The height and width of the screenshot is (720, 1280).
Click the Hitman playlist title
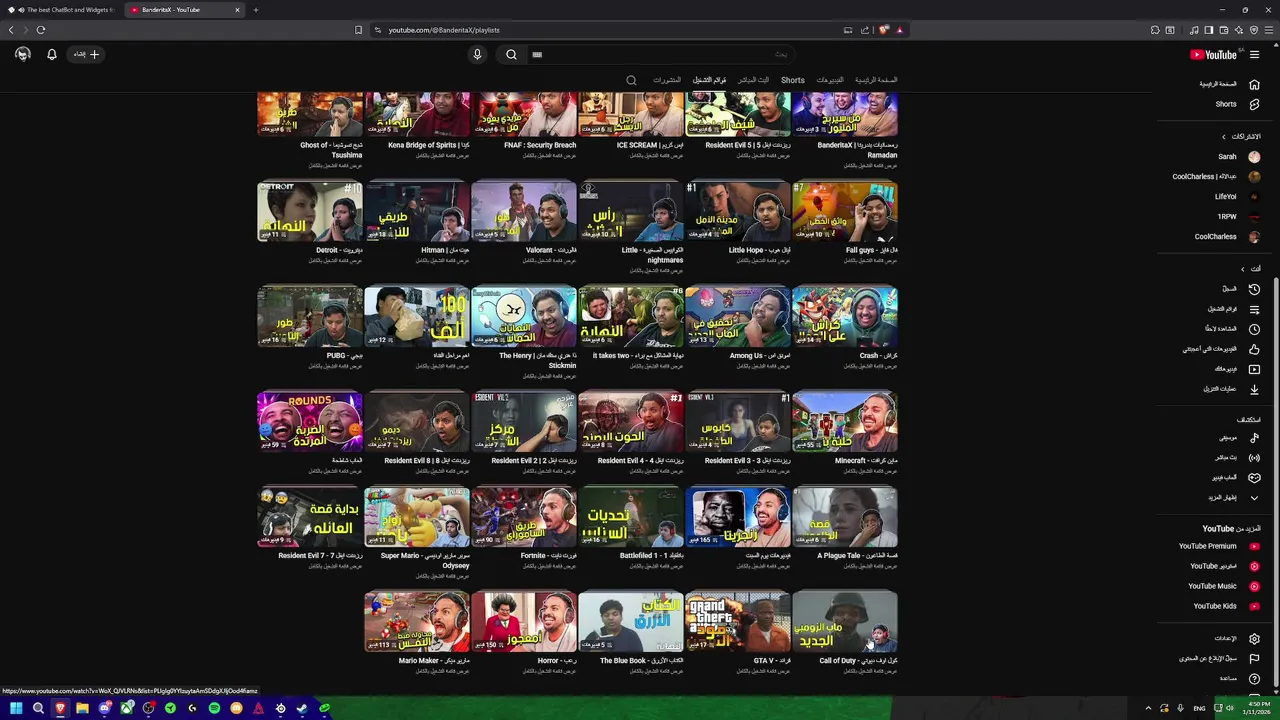point(445,250)
